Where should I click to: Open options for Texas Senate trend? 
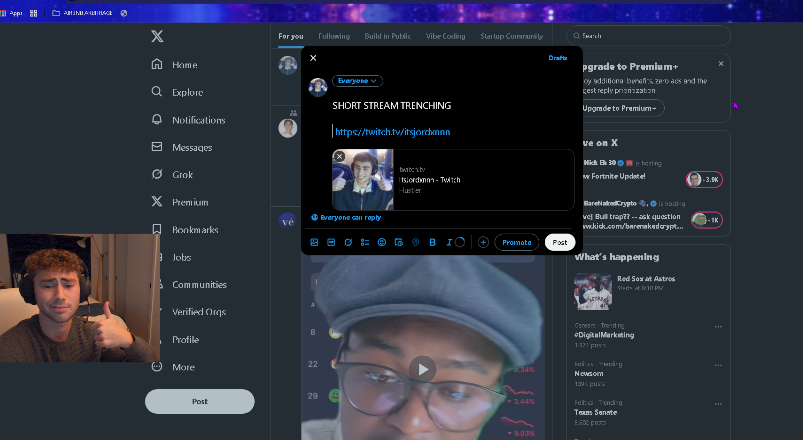pos(718,404)
